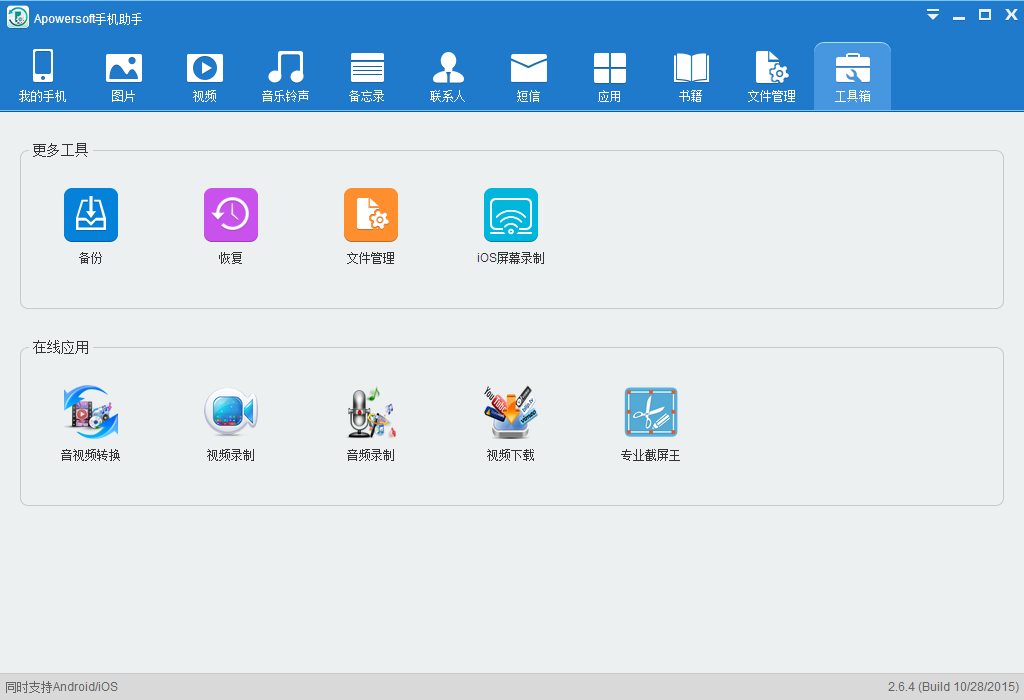Viewport: 1024px width, 700px height.
Task: Open the 音乐铃声 (Music & Ringtones) tab
Action: click(285, 76)
